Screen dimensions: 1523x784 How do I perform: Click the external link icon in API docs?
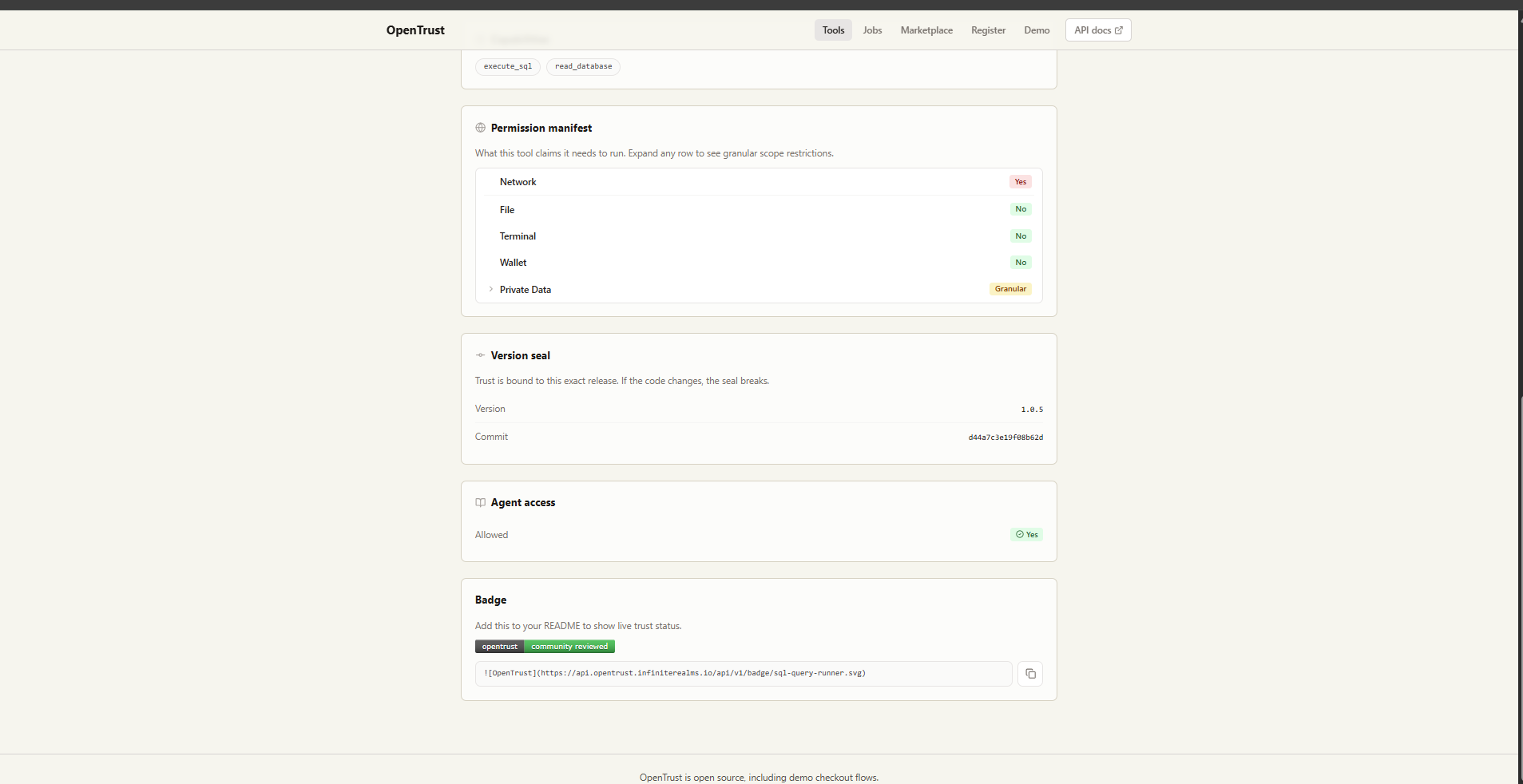[x=1119, y=30]
